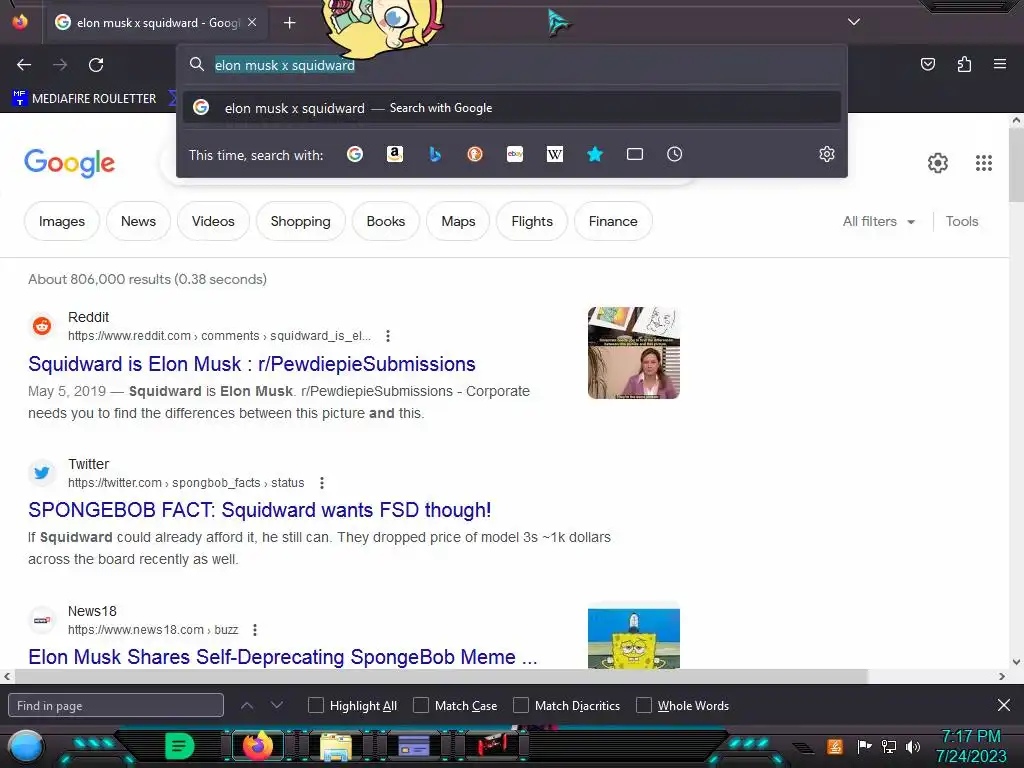Open search settings gear in URL dropdown
1024x768 pixels.
pyautogui.click(x=827, y=154)
